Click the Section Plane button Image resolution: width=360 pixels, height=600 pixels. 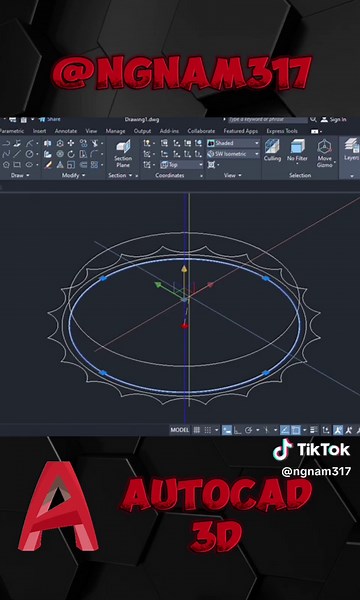click(x=123, y=153)
